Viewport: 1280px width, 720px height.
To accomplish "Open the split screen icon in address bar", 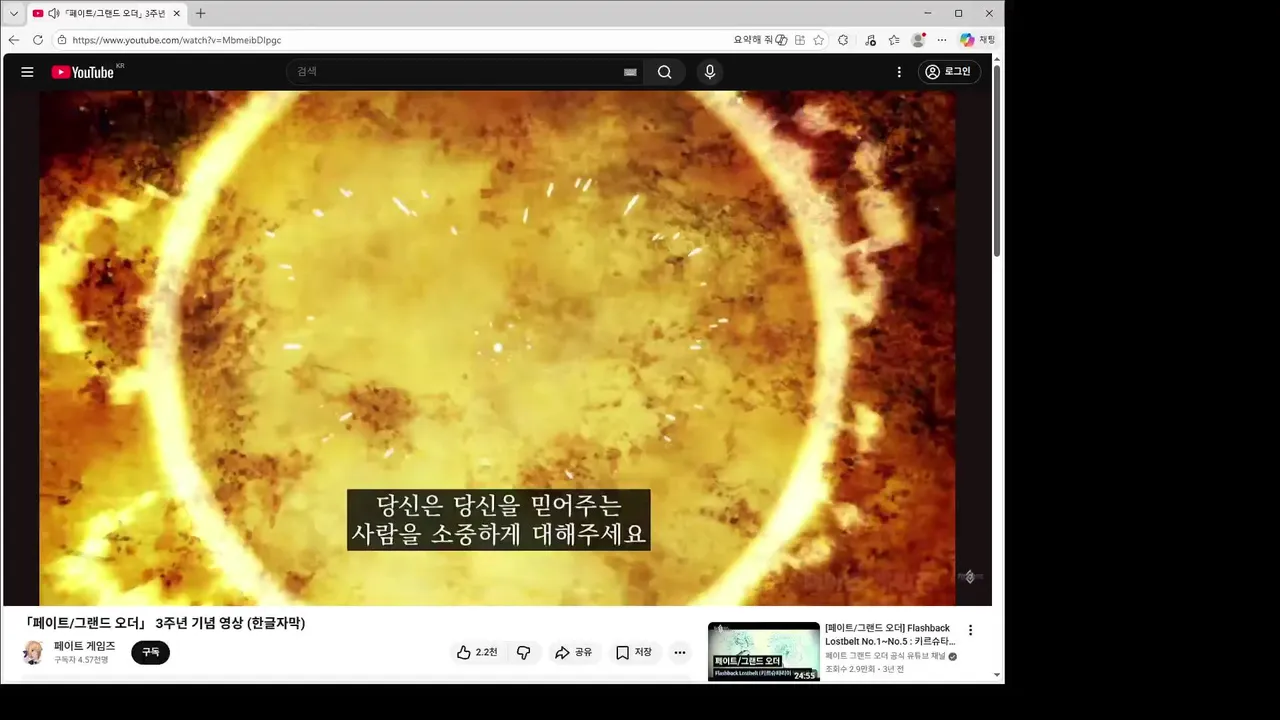I will (x=800, y=40).
